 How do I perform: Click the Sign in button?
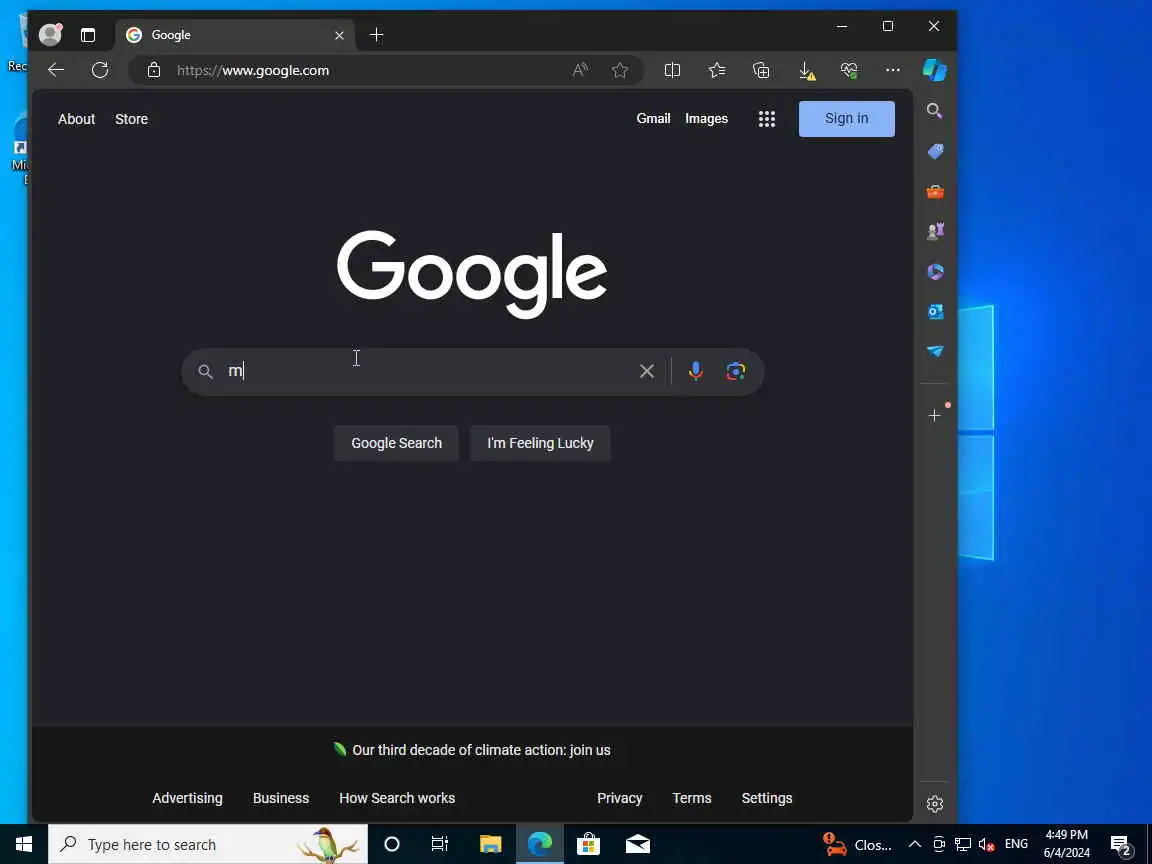click(846, 118)
